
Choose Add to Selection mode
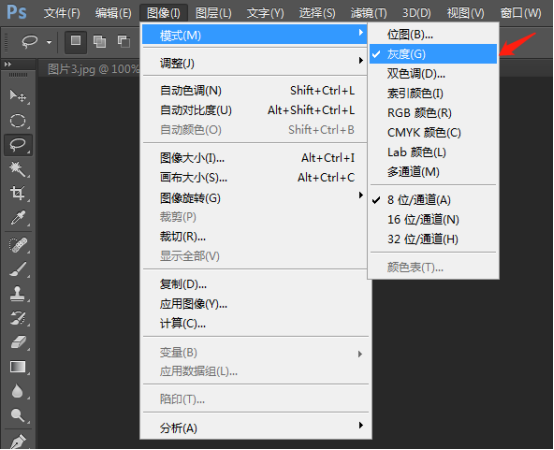100,42
